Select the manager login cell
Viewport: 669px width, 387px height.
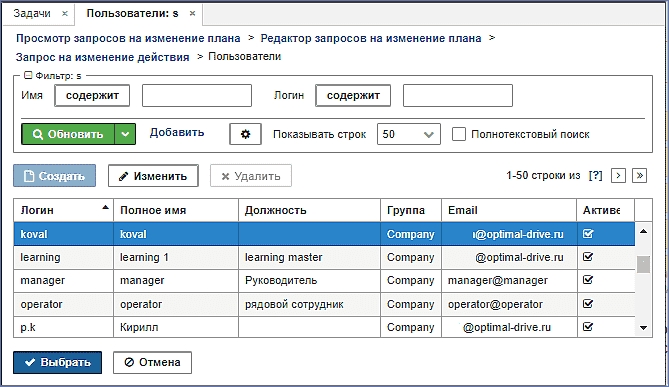coord(64,280)
